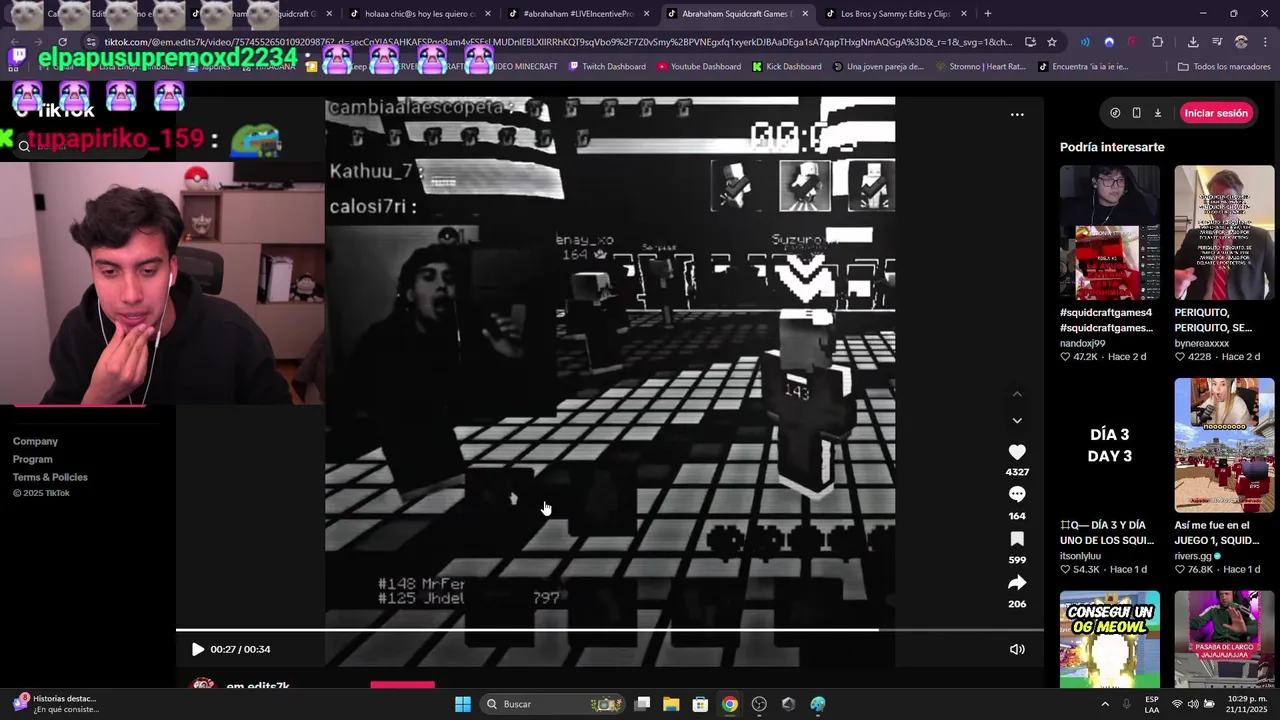Click the blue sound waves extension icon

(x=1085, y=42)
